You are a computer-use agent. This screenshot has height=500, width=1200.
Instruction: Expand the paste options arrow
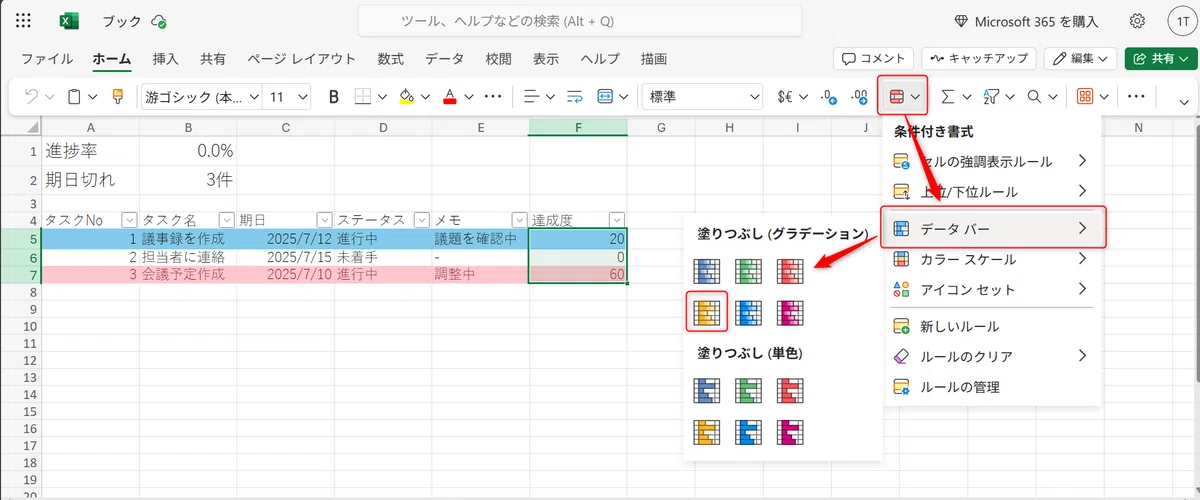pos(93,97)
